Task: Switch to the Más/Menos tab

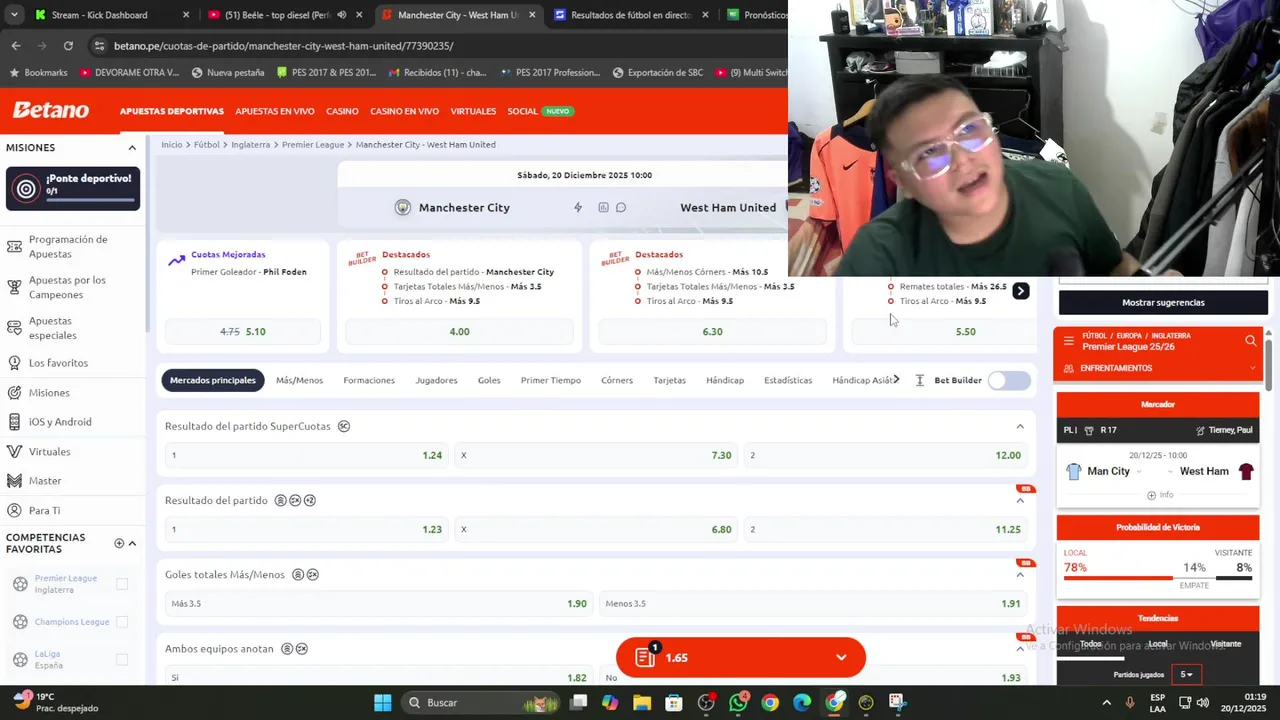Action: click(x=299, y=380)
